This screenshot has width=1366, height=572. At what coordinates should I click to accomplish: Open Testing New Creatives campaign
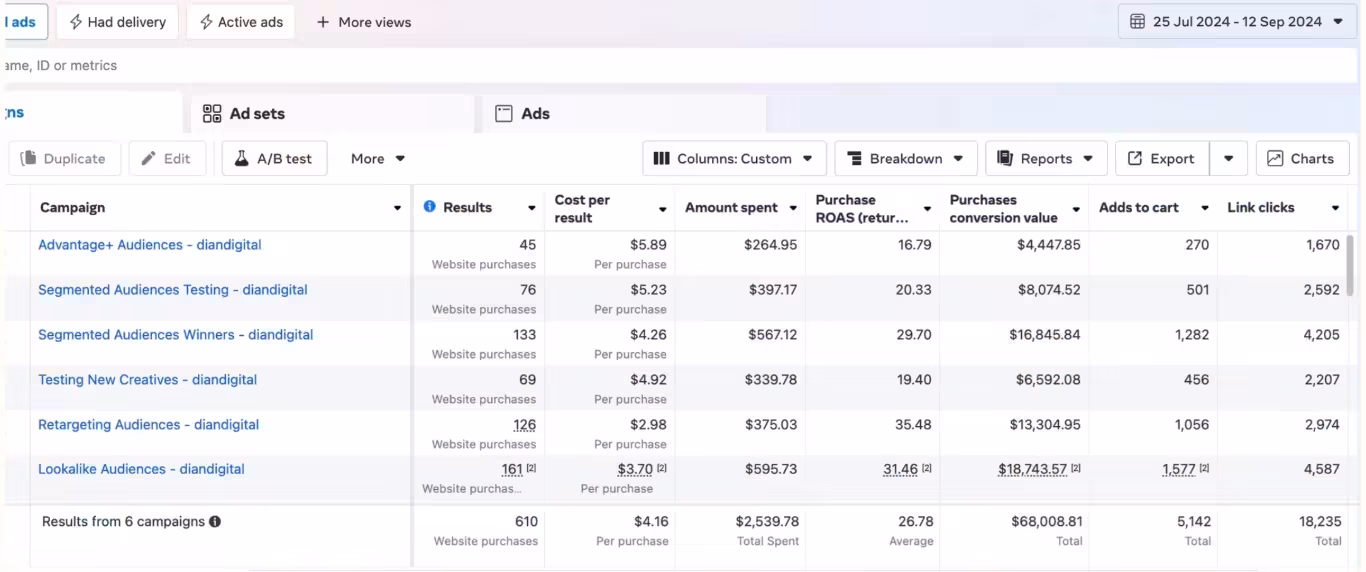(x=148, y=380)
